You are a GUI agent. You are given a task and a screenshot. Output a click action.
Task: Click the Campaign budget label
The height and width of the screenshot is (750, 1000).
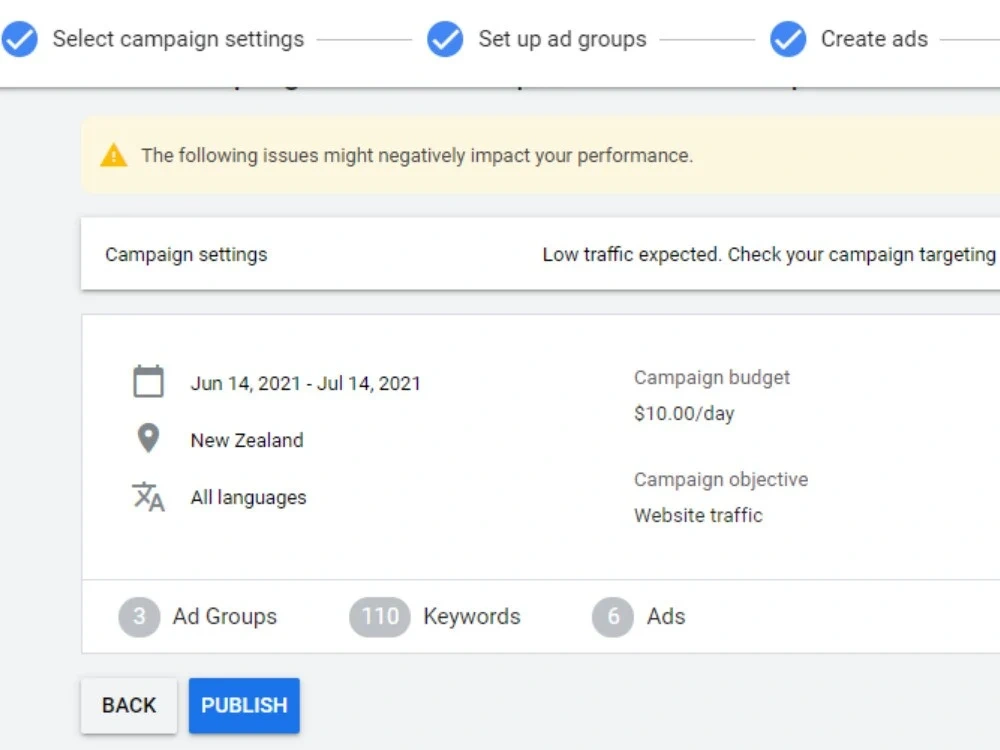tap(712, 378)
